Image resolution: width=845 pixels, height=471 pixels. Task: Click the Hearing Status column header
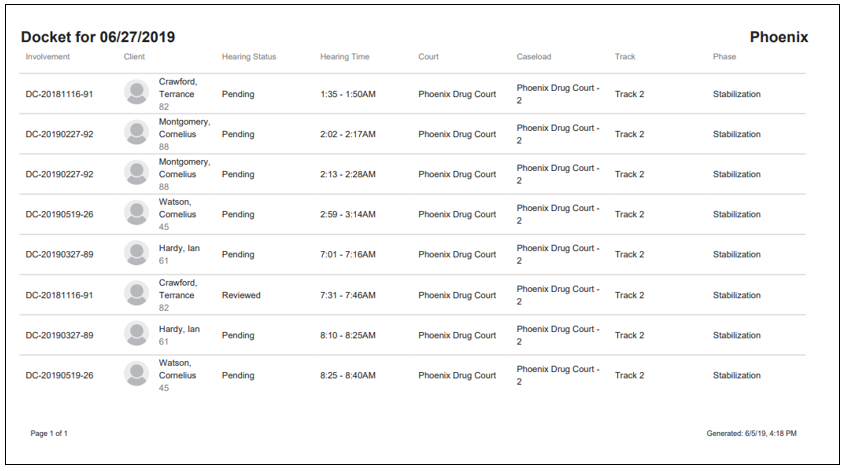coord(249,57)
